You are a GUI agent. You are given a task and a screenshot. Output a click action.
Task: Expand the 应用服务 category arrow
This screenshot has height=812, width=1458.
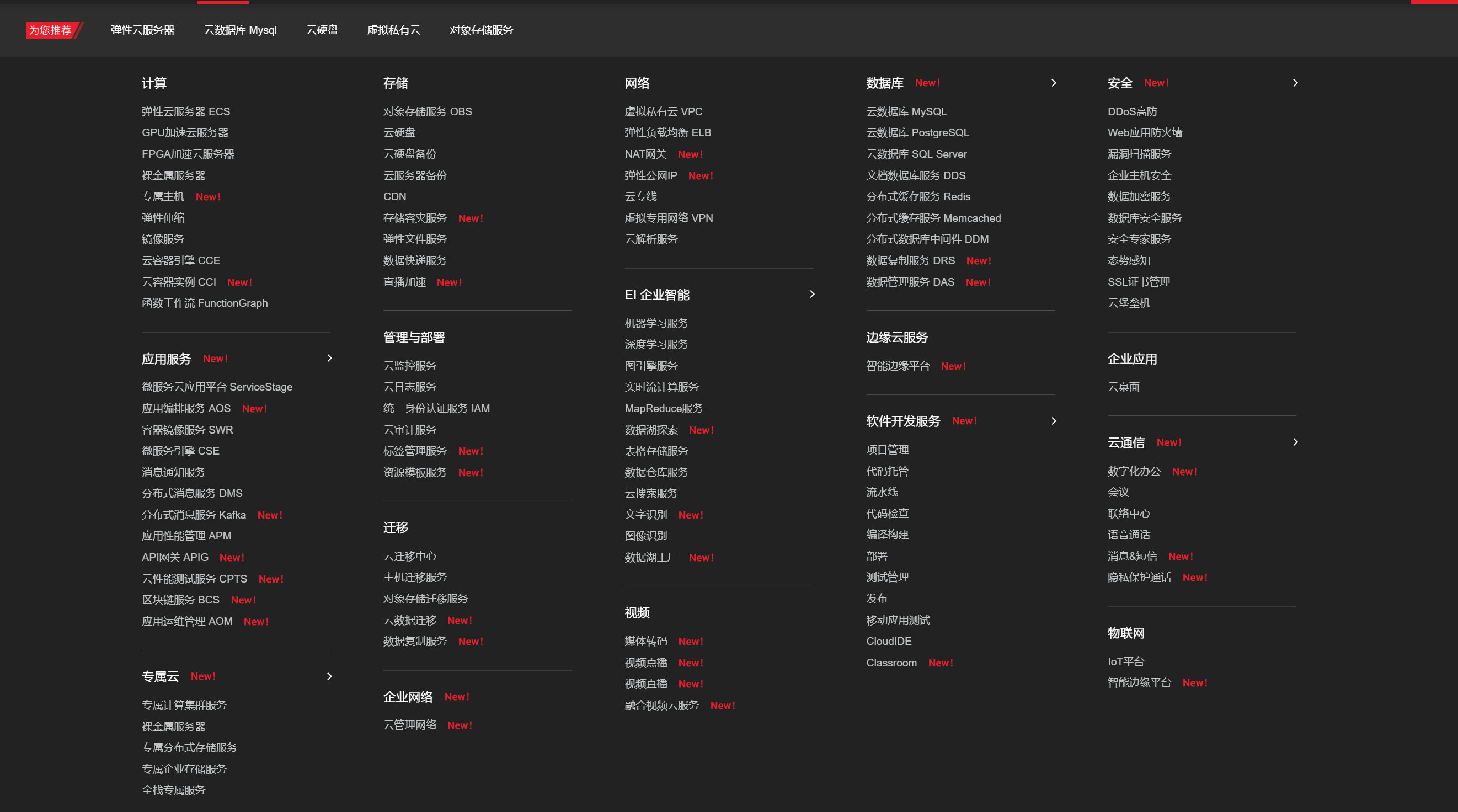329,358
